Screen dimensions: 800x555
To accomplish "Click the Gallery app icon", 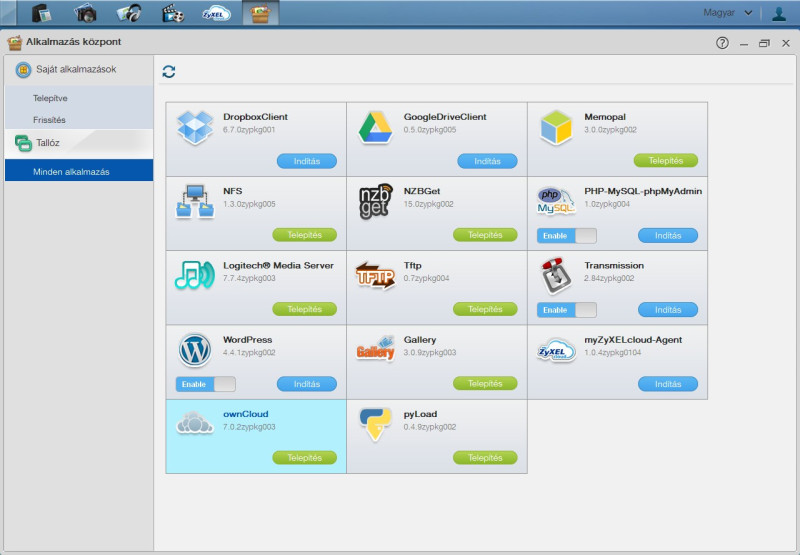I will (376, 349).
